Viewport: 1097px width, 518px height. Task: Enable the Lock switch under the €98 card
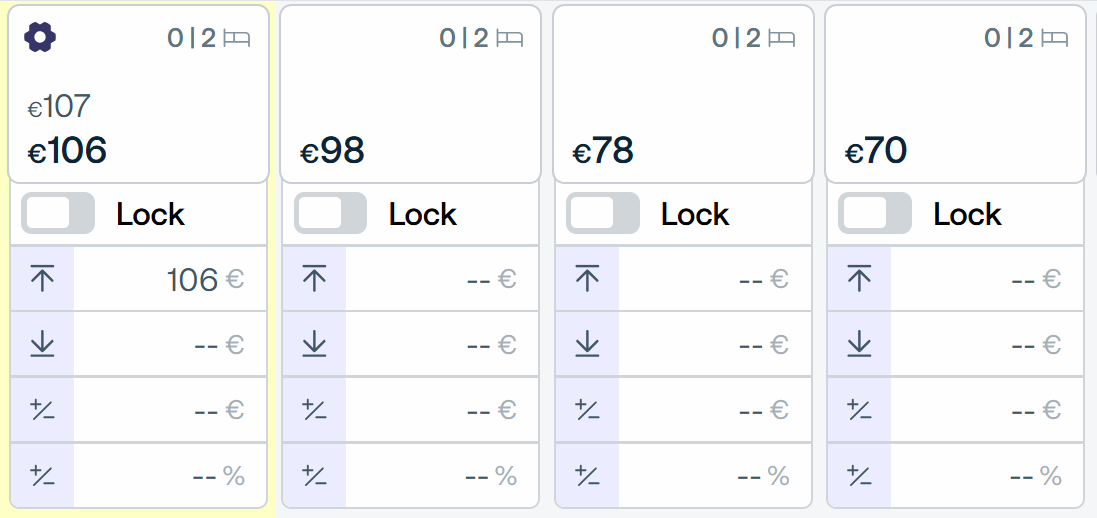pyautogui.click(x=330, y=214)
